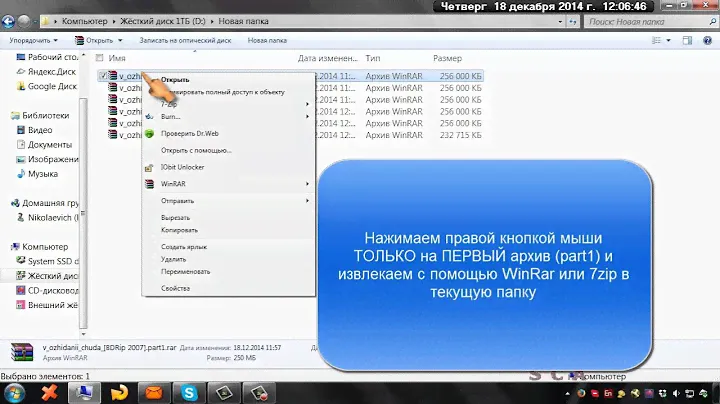
Task: Click the WinRAR icon in context menu
Action: tap(150, 183)
